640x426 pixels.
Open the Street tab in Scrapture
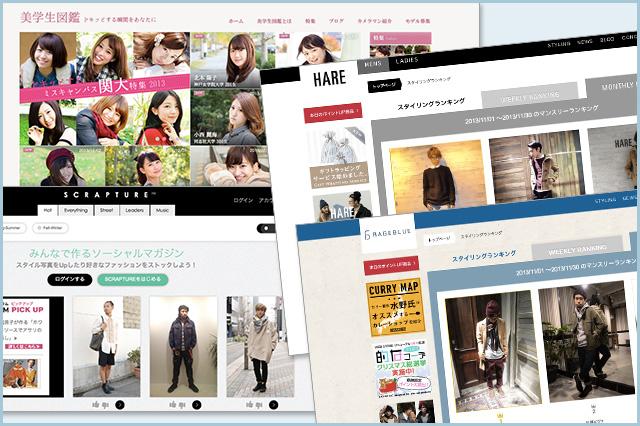[x=106, y=210]
